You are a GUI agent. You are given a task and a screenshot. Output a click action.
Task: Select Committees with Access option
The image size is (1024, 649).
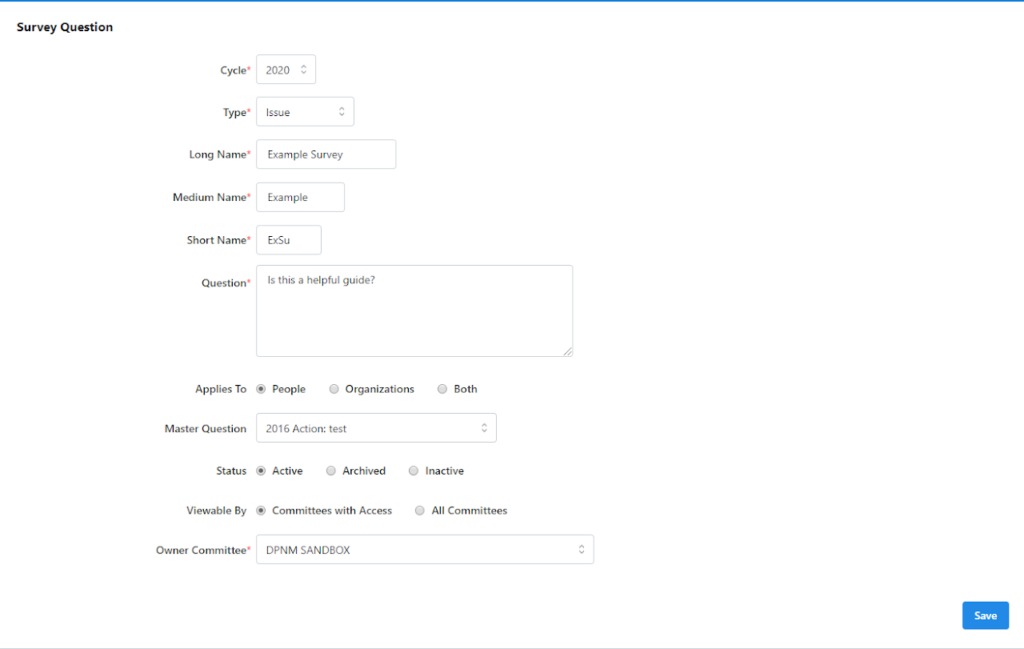(262, 510)
